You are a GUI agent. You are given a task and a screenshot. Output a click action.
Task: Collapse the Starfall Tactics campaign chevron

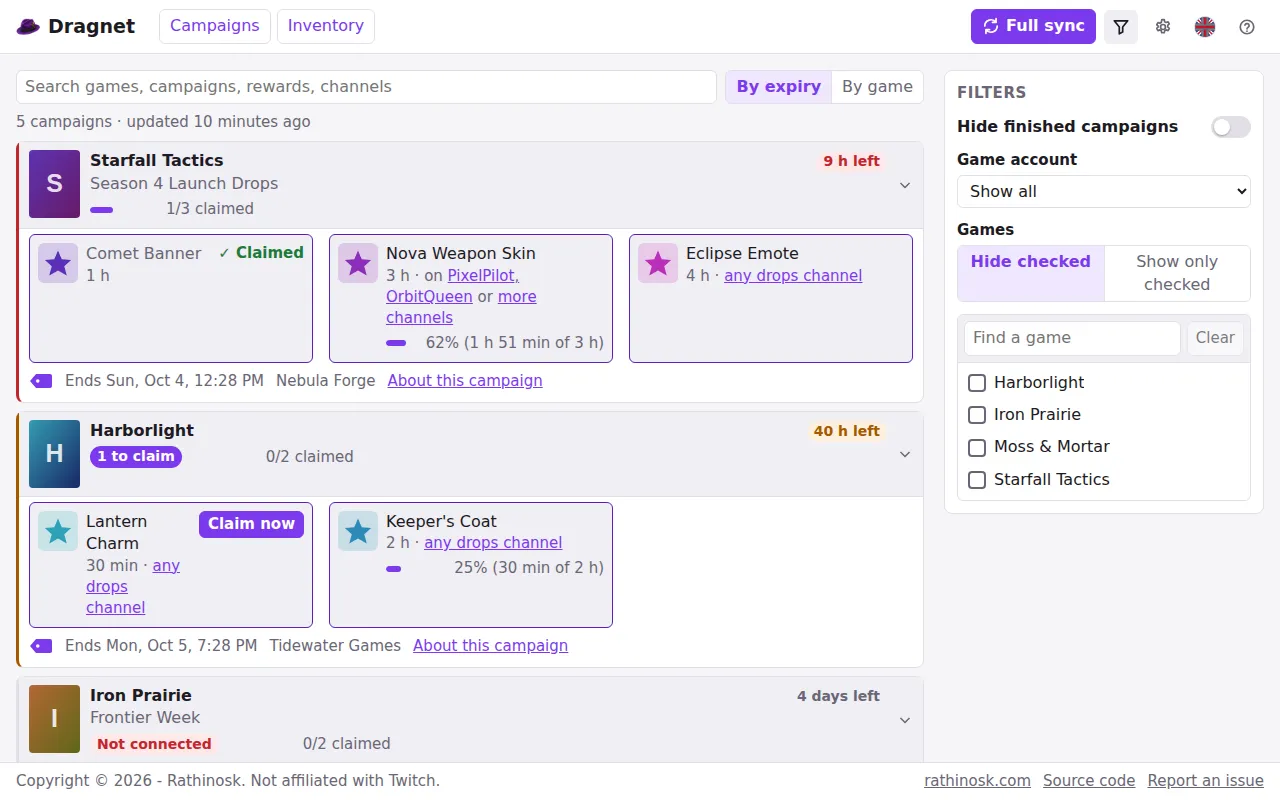click(x=905, y=185)
